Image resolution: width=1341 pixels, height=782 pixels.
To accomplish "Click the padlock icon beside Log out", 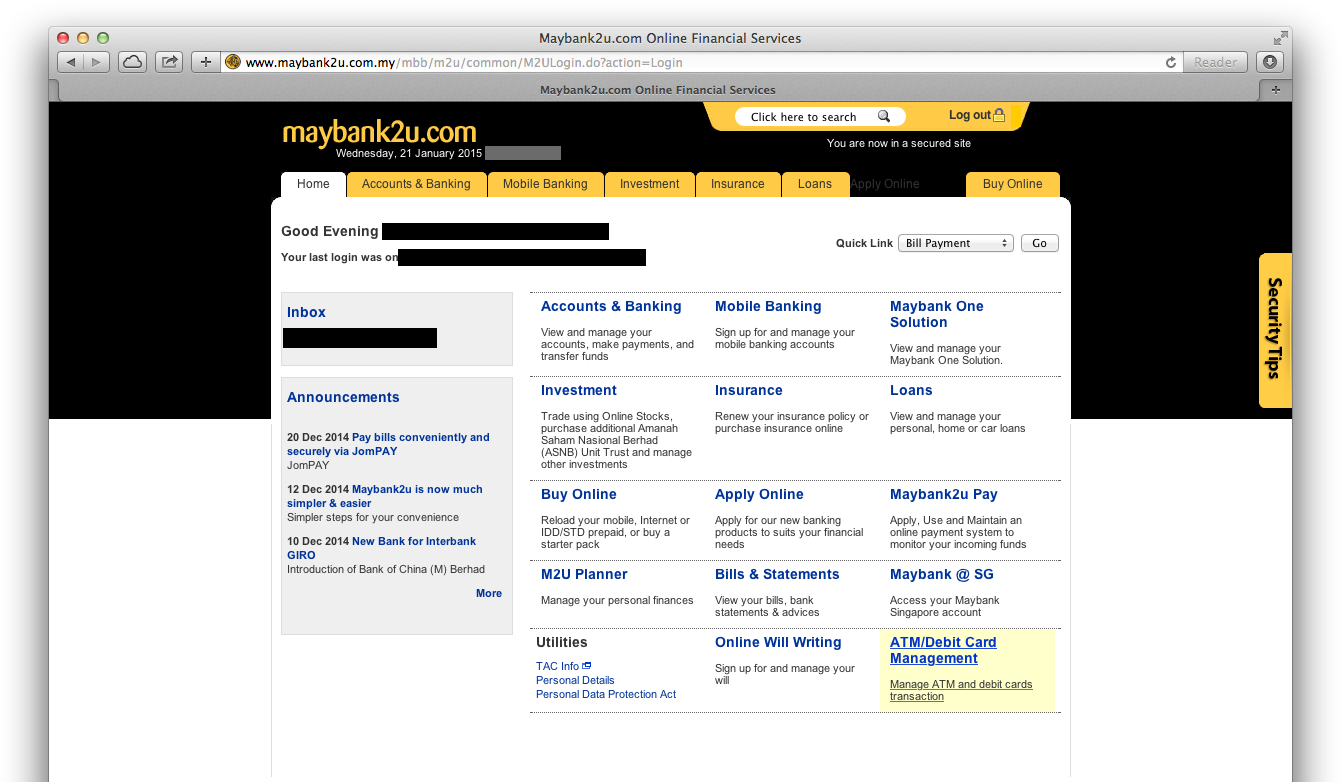I will 999,115.
